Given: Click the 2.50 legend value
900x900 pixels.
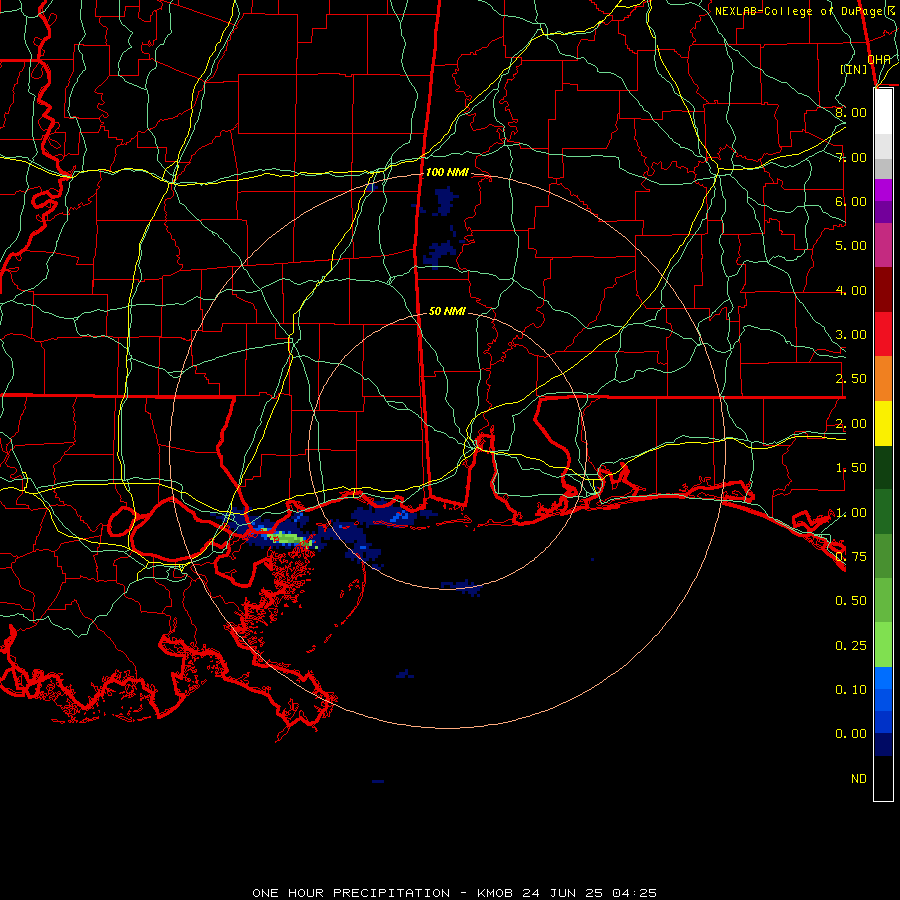Looking at the screenshot, I should (851, 379).
